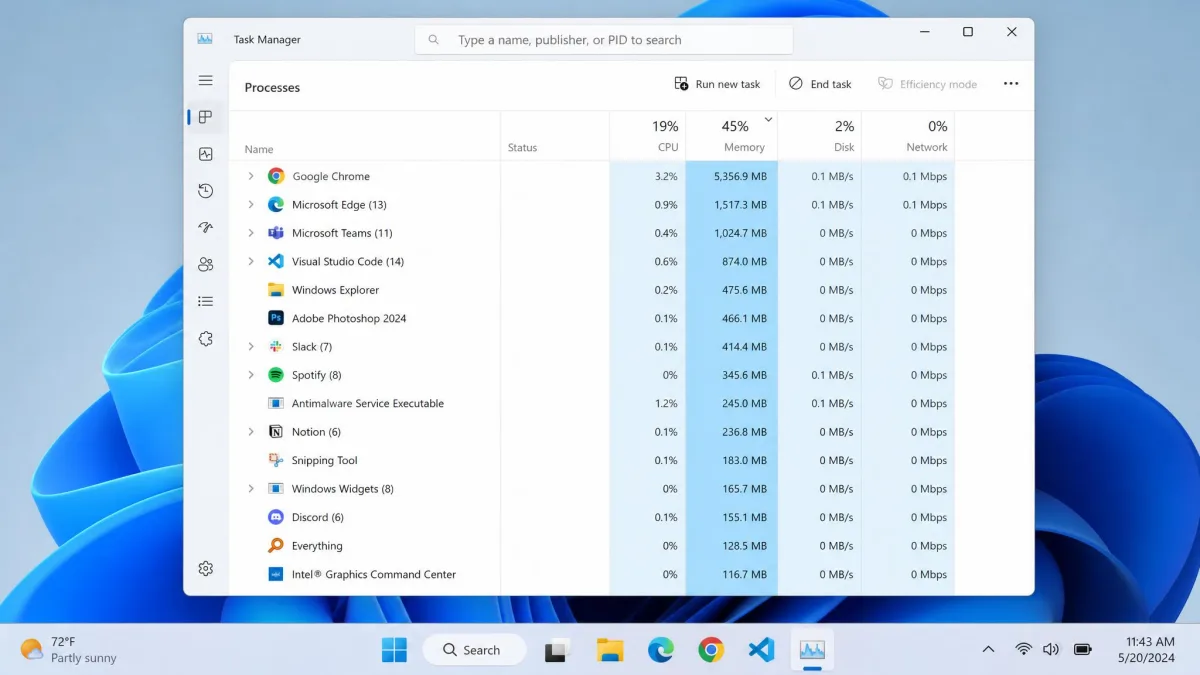Viewport: 1200px width, 675px height.
Task: Select the Processes sidebar icon
Action: [x=205, y=117]
